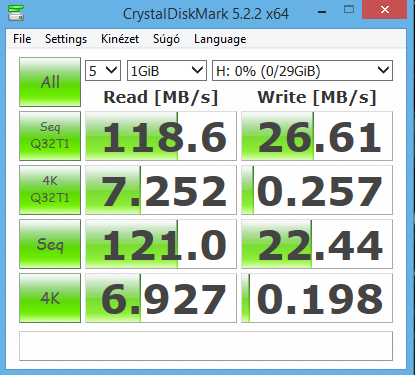Select the 4K read value 6.927
Viewport: 415px width, 376px height.
click(x=161, y=298)
